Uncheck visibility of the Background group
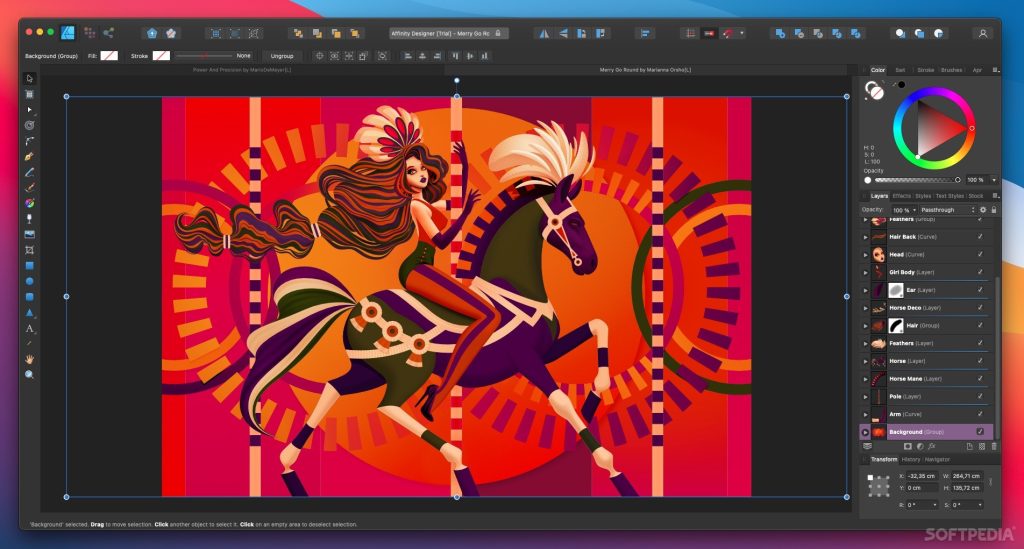 [980, 432]
